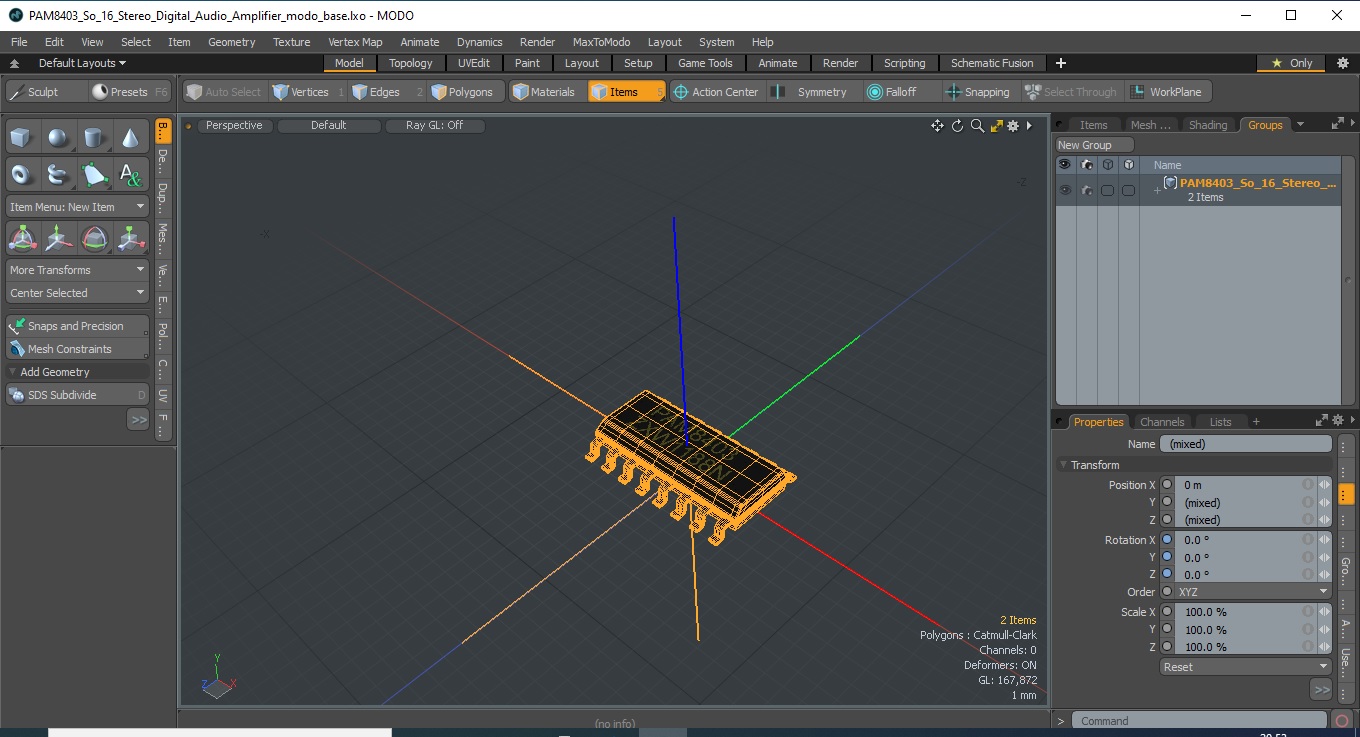
Task: Maximize the Groups panel
Action: (1337, 125)
